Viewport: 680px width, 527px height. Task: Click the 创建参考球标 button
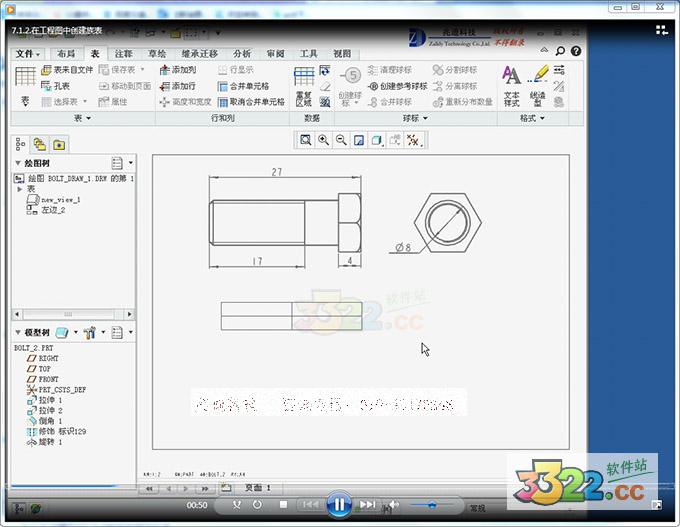tap(396, 86)
